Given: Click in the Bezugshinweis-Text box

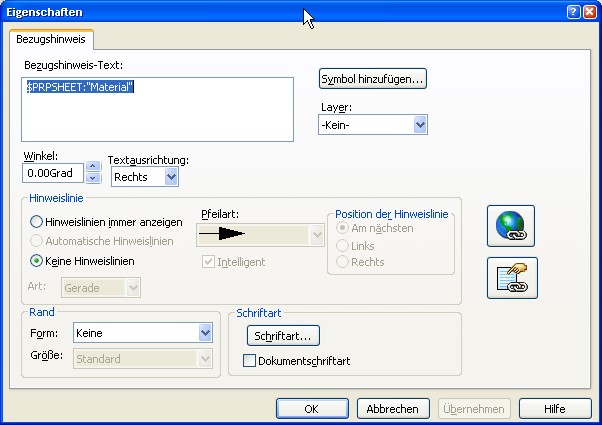Looking at the screenshot, I should click(x=157, y=109).
